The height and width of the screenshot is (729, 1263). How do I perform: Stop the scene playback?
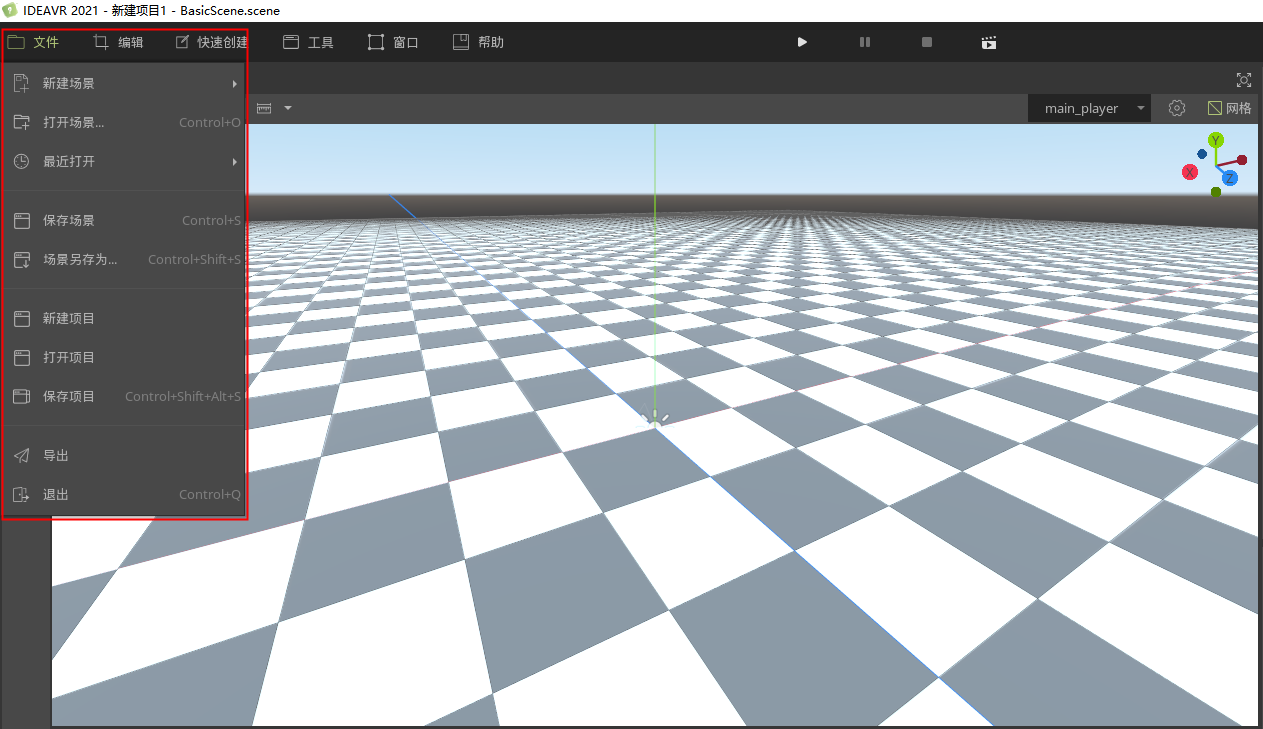[x=927, y=42]
